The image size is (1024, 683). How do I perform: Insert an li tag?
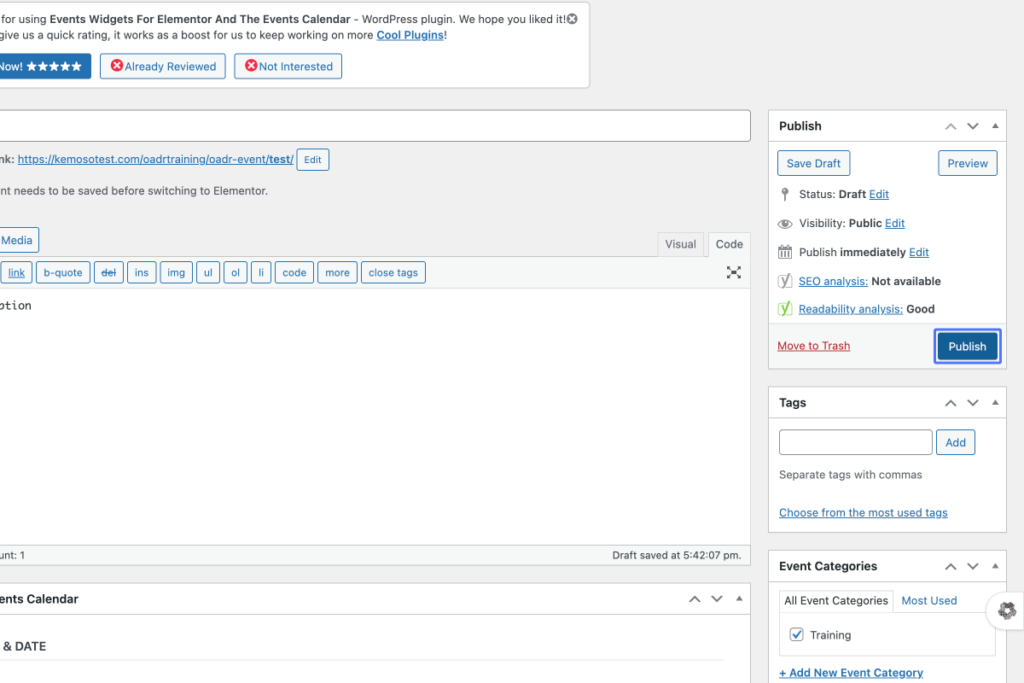coord(261,272)
